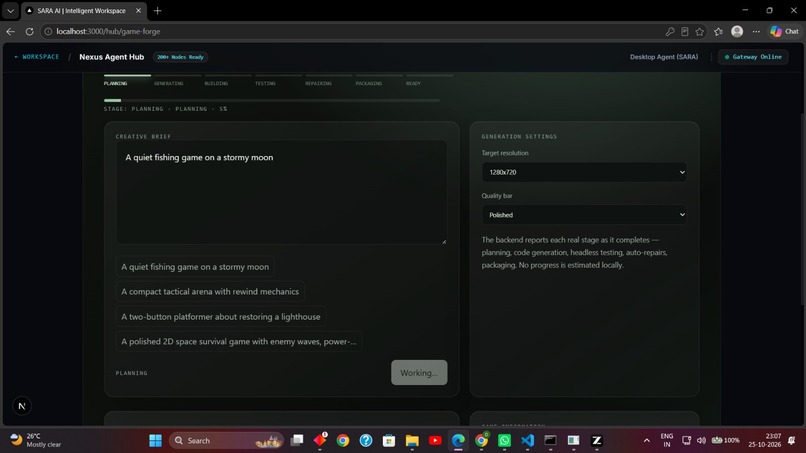Go back to the Workspace

pos(36,57)
